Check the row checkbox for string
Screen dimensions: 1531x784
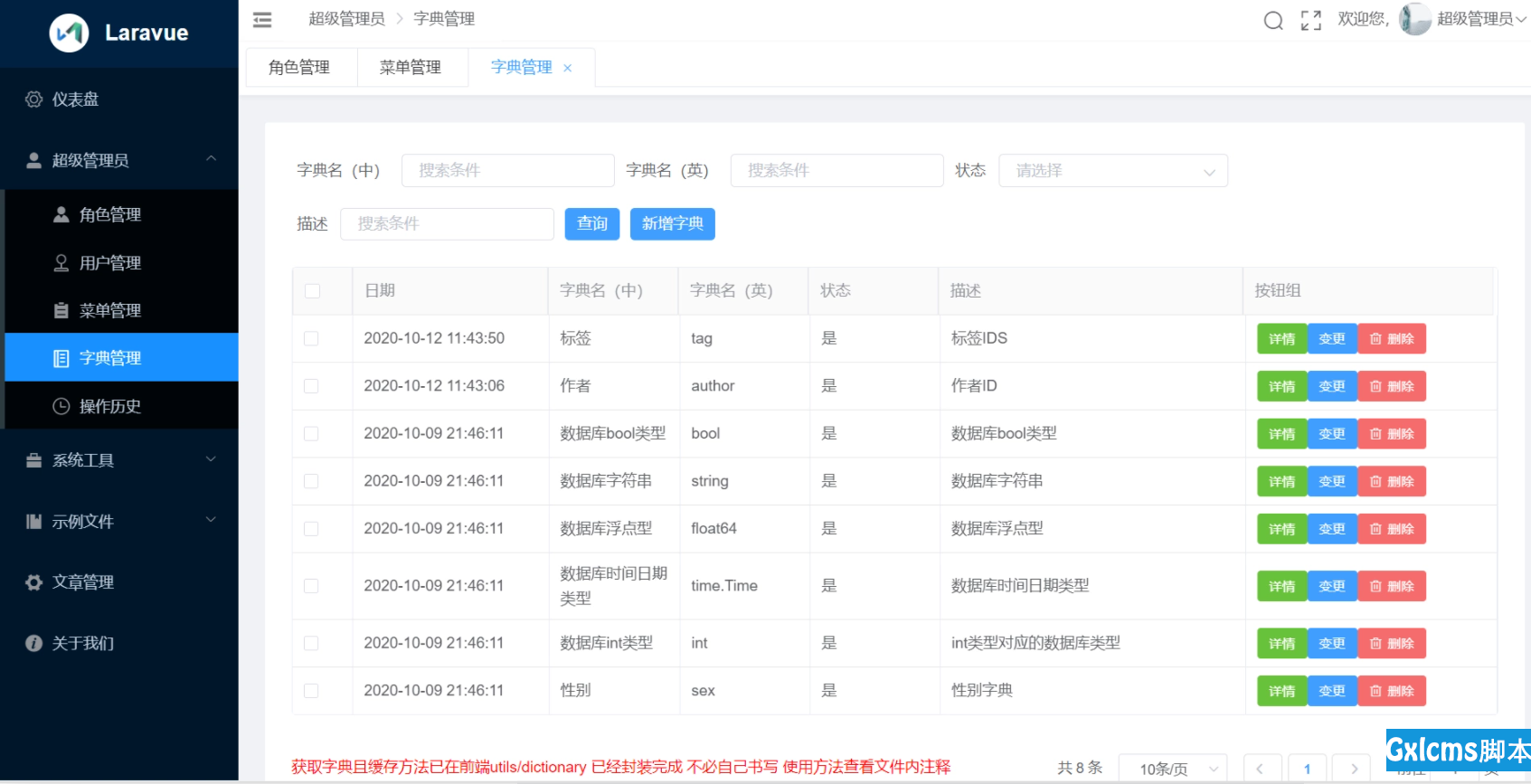click(311, 481)
